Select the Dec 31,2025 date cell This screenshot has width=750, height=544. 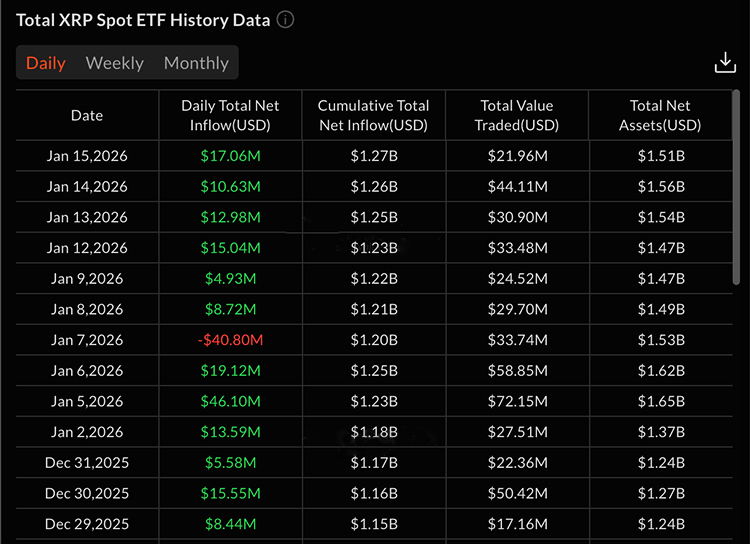pos(87,463)
